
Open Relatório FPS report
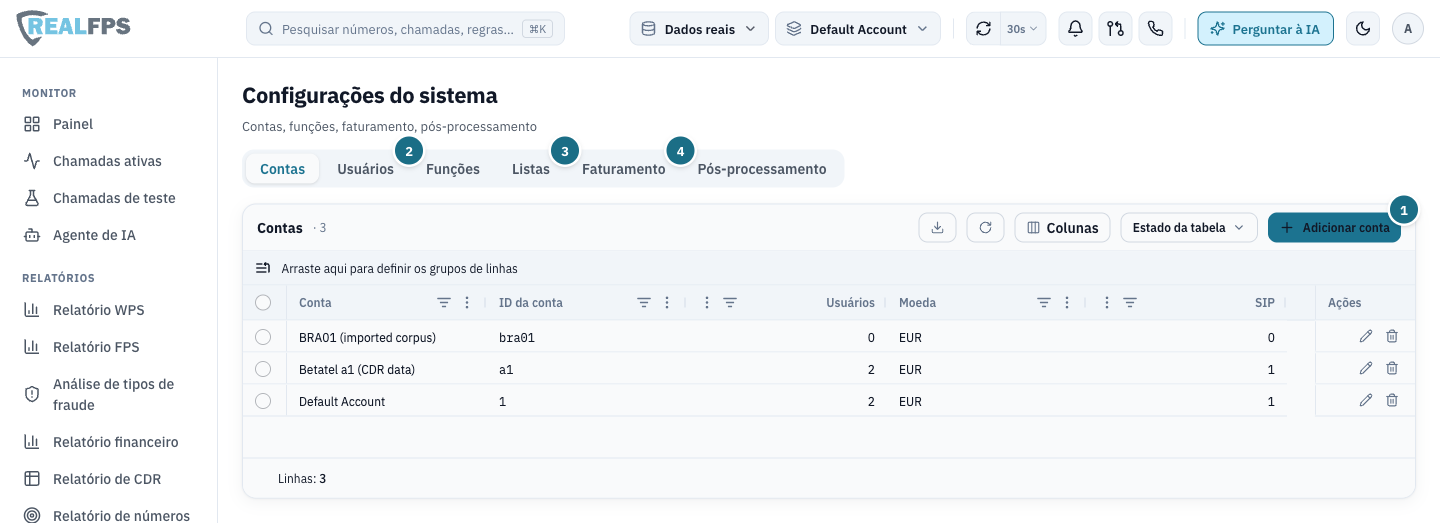click(96, 347)
